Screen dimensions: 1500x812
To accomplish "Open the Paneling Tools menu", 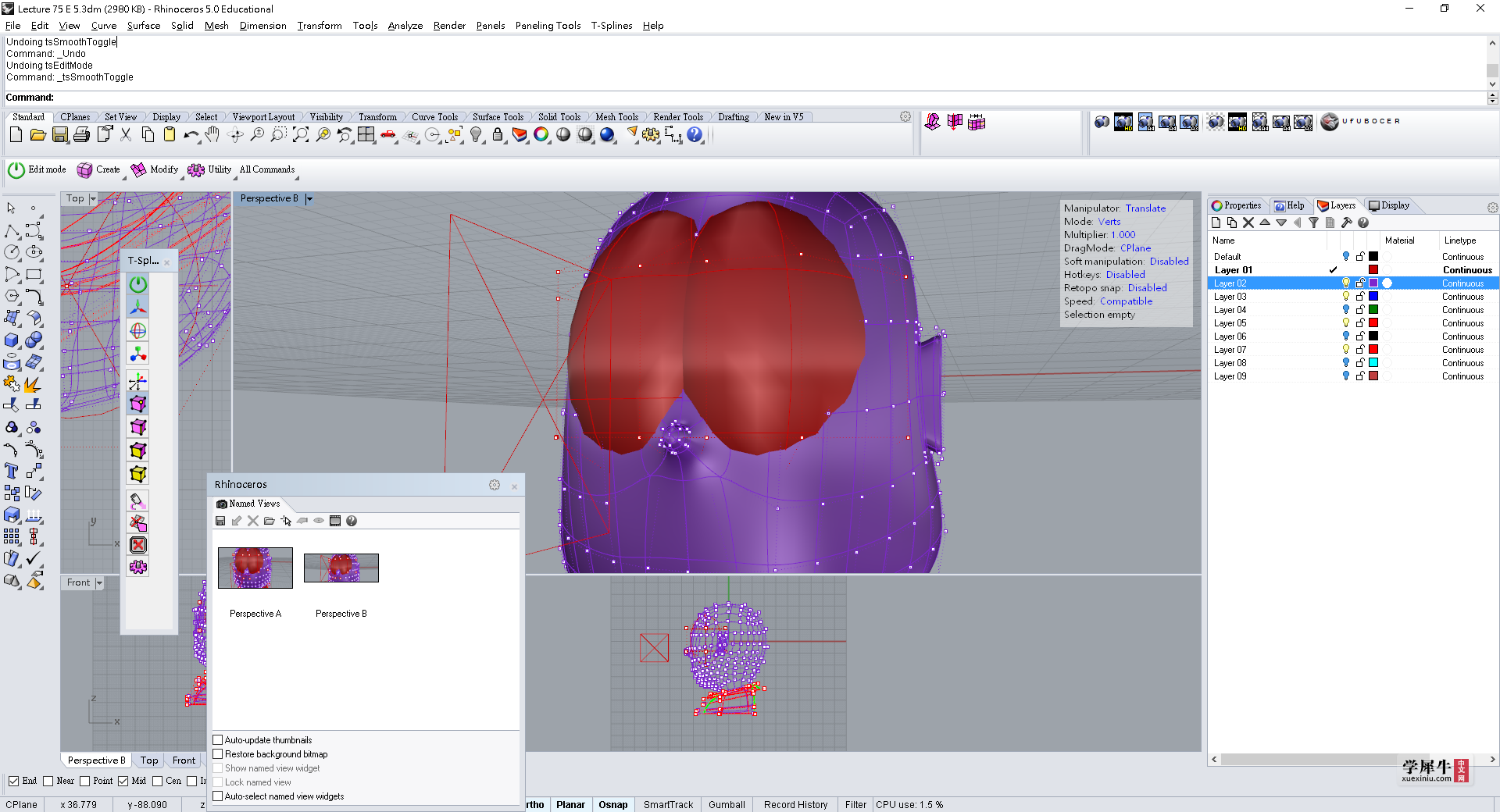I will [548, 26].
